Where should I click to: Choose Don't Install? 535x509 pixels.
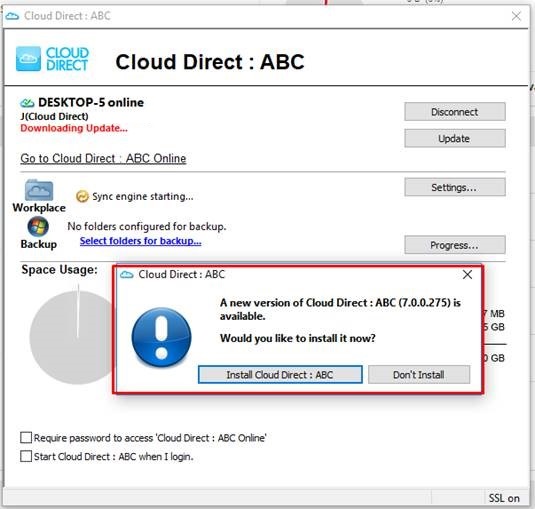[x=419, y=375]
